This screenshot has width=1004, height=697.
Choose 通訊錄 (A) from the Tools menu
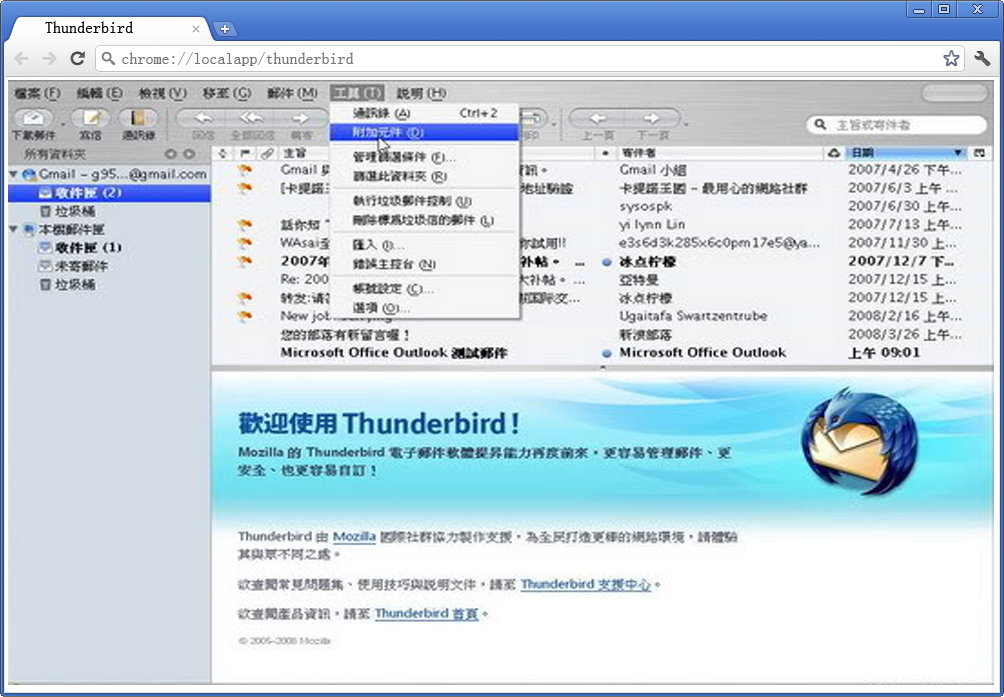coord(425,113)
